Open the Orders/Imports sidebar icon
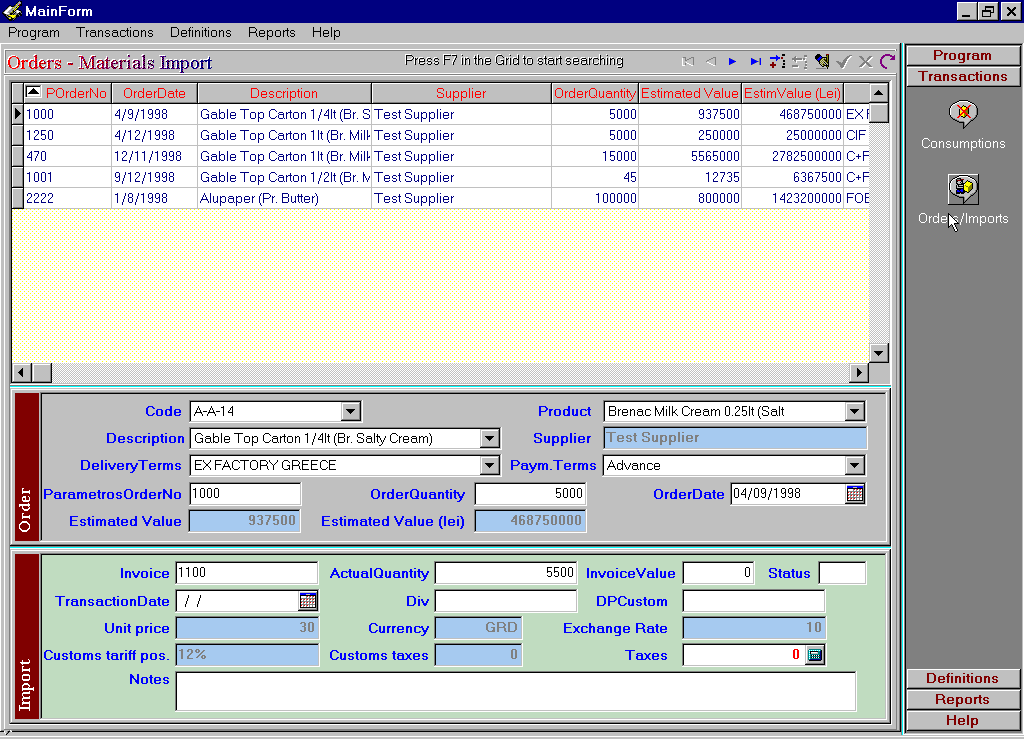 pos(963,189)
